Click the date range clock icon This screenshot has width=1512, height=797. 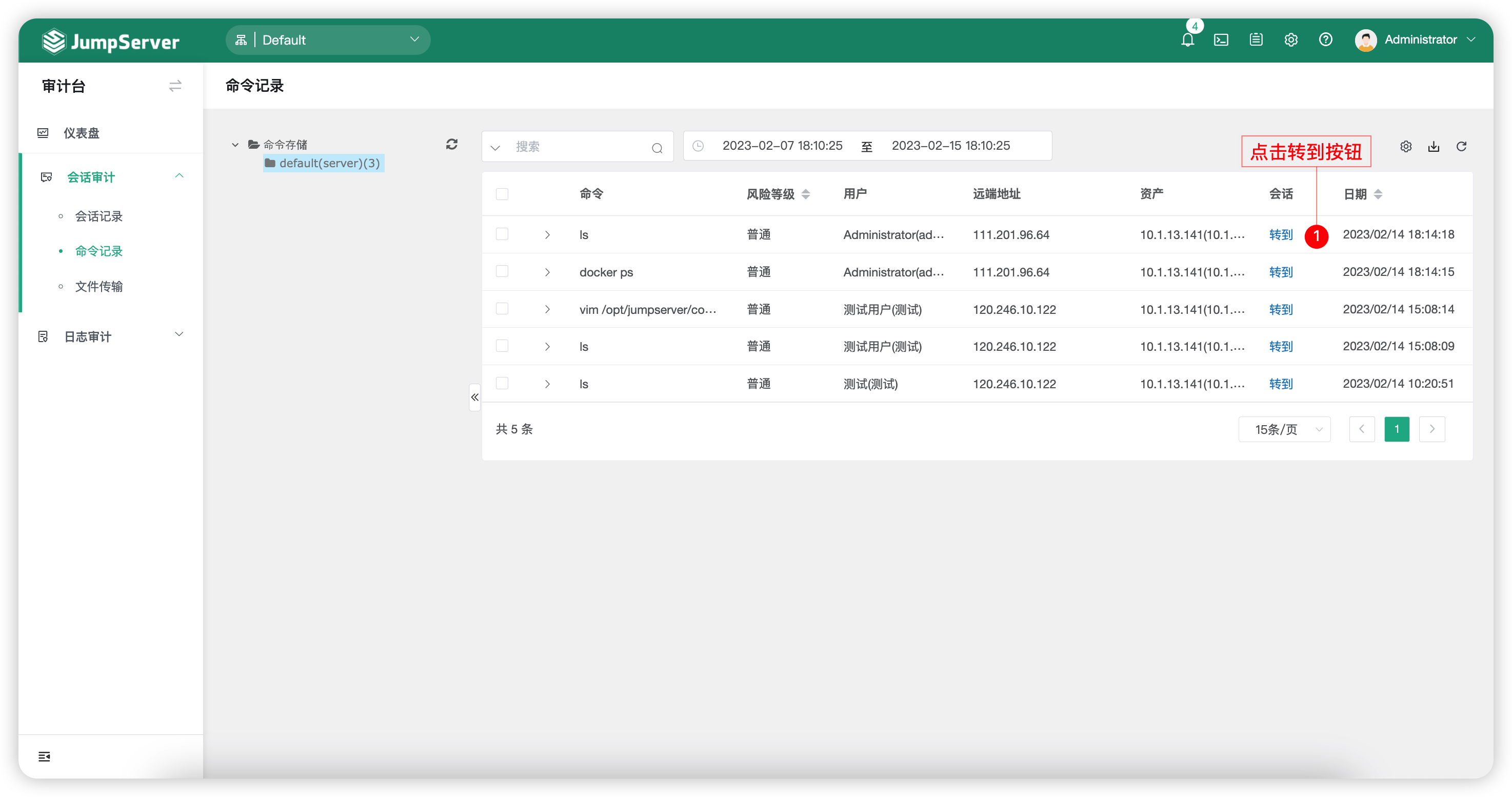coord(698,146)
